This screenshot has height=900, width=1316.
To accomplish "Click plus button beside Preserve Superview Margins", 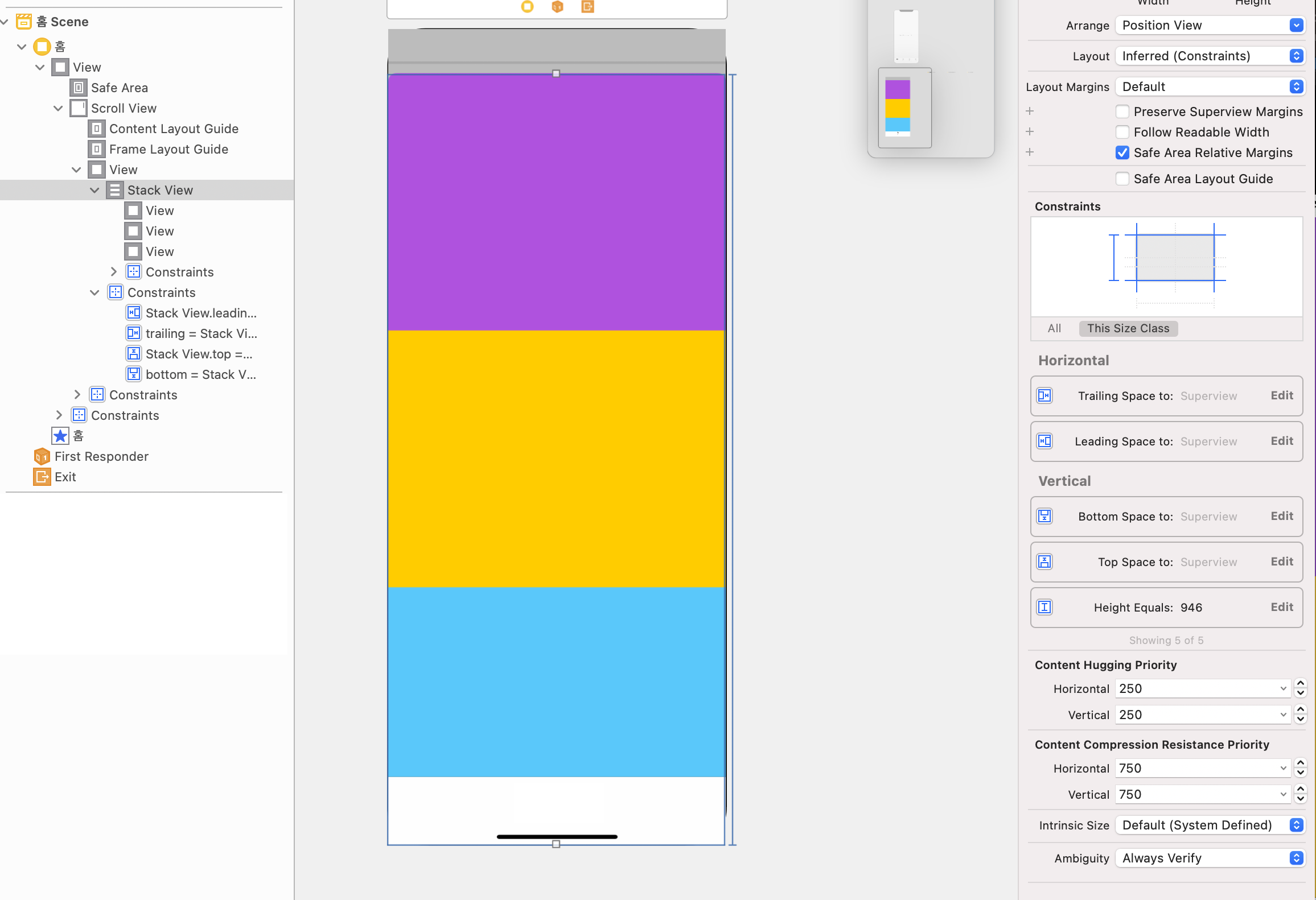I will click(x=1030, y=111).
